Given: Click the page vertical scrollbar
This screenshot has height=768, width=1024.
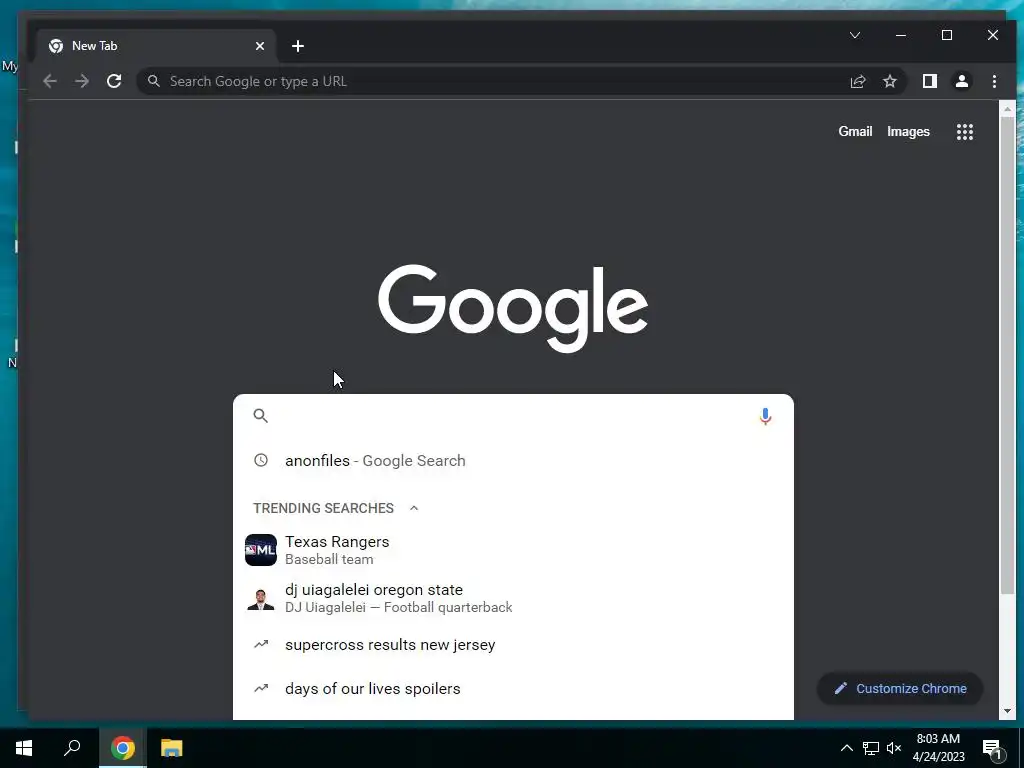Looking at the screenshot, I should (x=1007, y=356).
